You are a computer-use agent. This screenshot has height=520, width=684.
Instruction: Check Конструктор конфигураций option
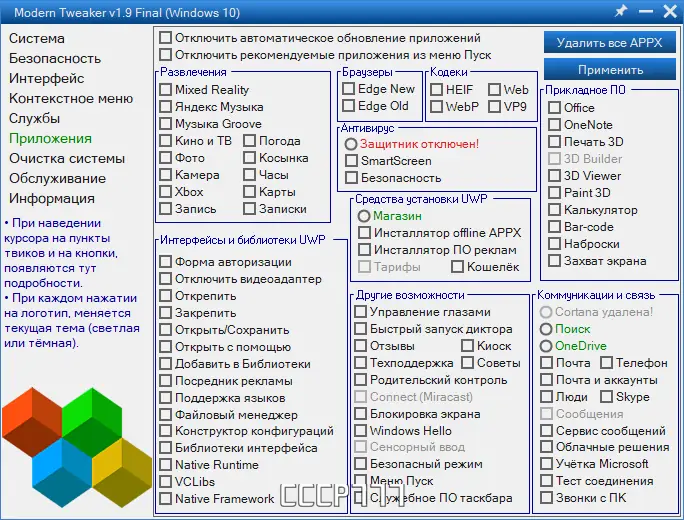165,431
